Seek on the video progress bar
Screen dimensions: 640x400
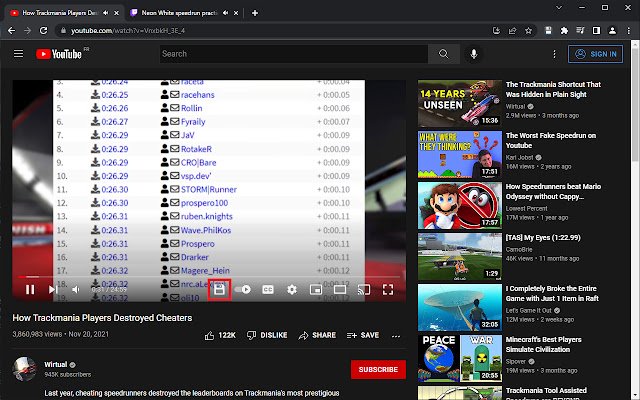(x=209, y=277)
